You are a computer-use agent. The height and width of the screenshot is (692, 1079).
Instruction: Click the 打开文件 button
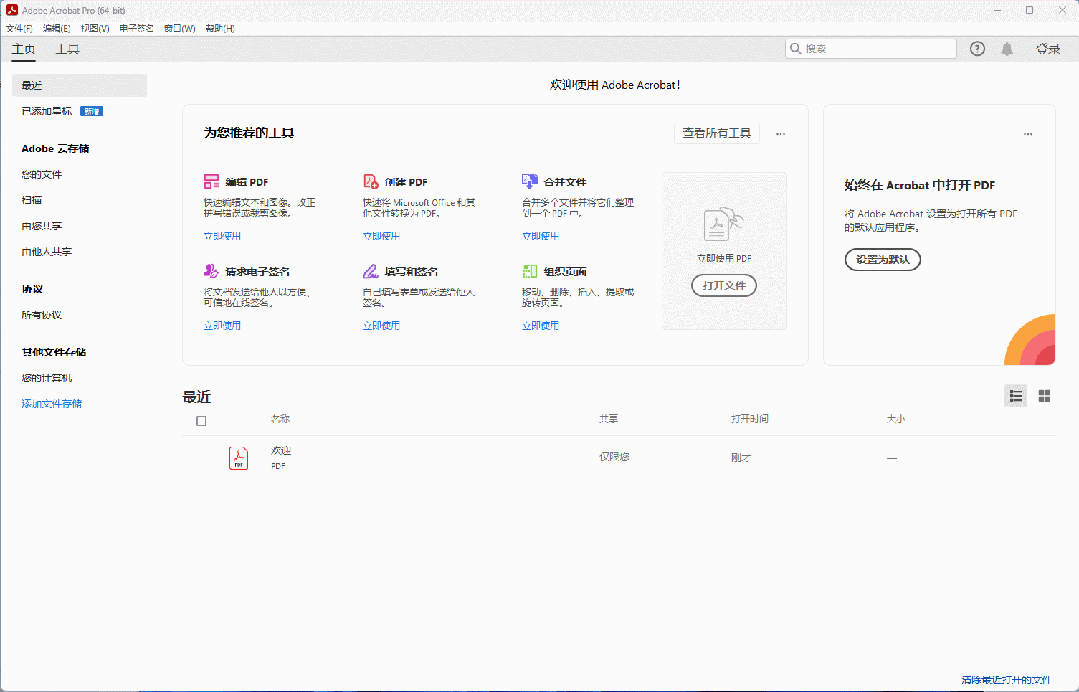[724, 285]
